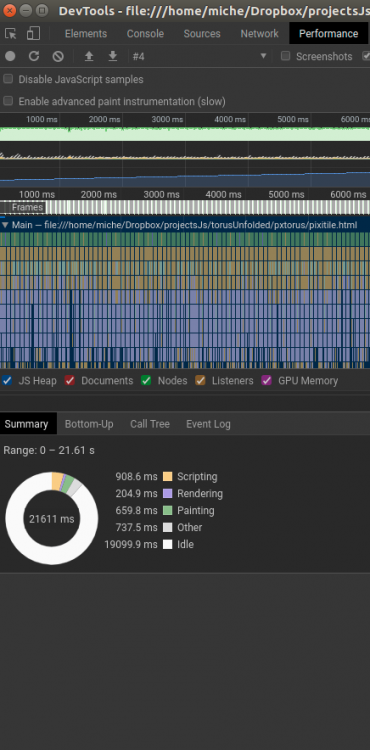Switch to the Network tab
This screenshot has width=370, height=750.
[x=260, y=33]
